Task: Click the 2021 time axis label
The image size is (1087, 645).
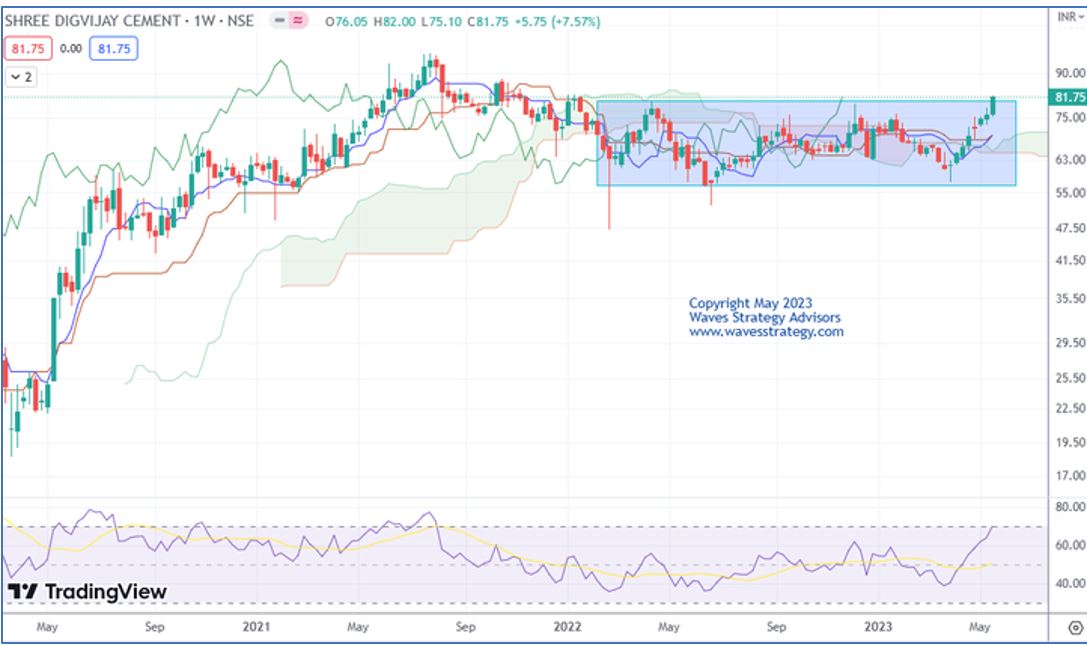Action: pyautogui.click(x=256, y=627)
